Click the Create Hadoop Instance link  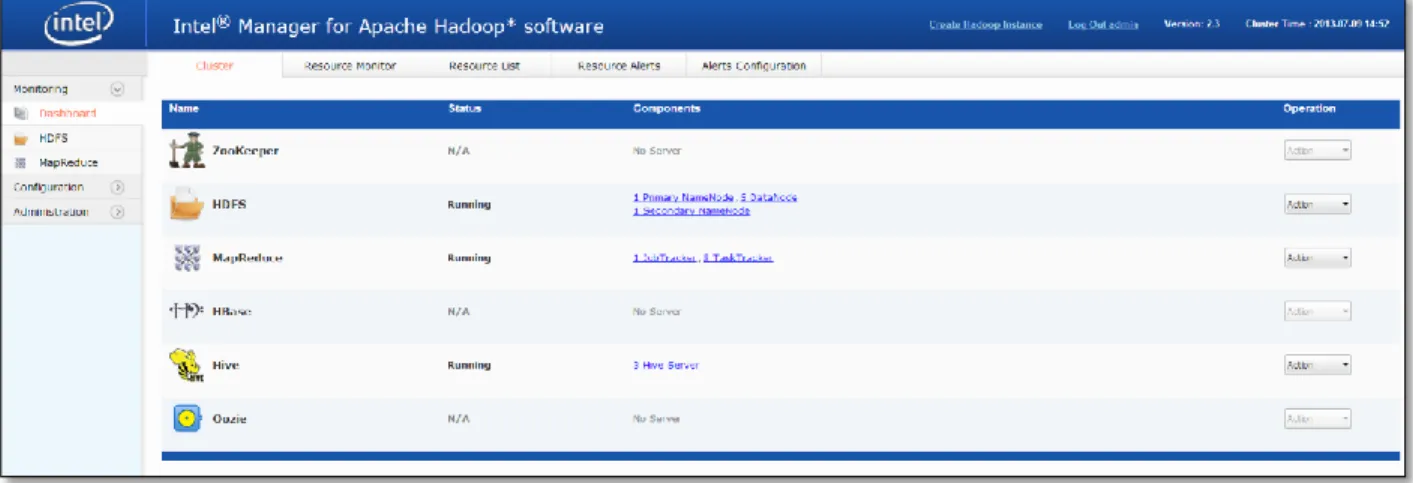(x=986, y=24)
